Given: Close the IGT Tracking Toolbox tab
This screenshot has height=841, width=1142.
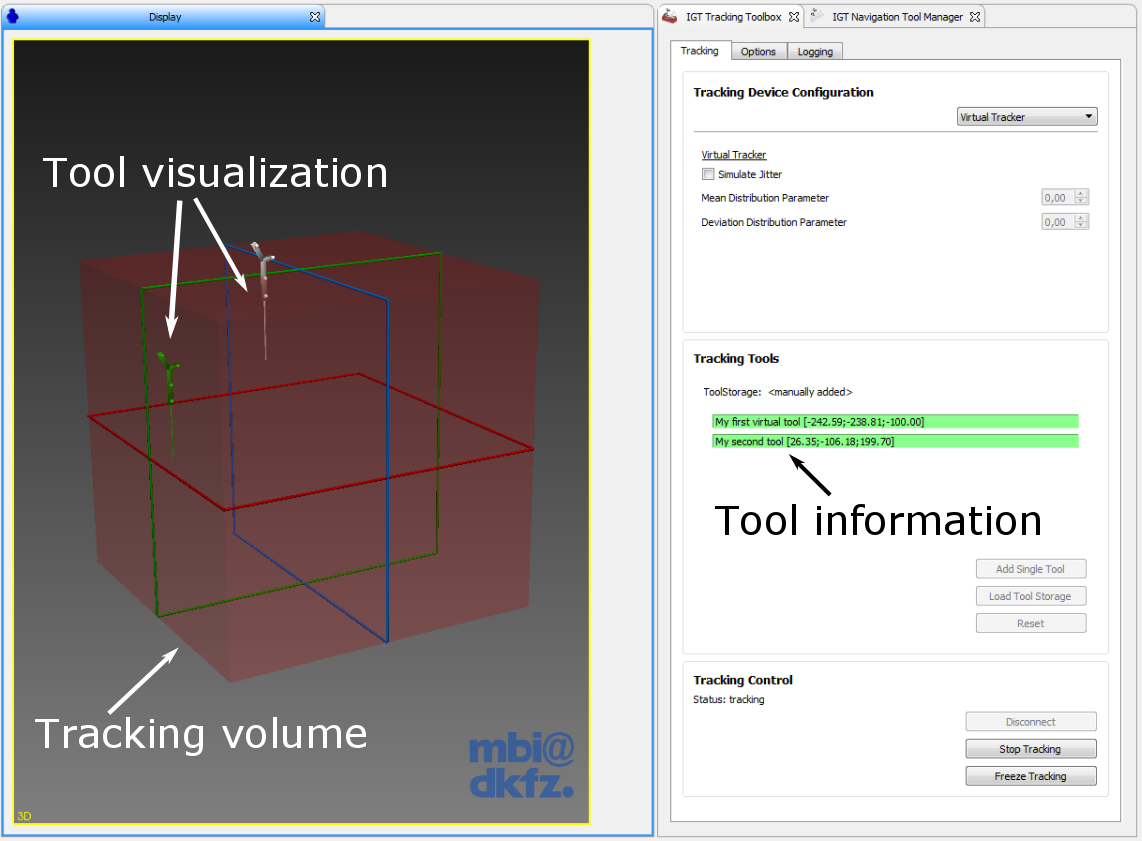Looking at the screenshot, I should [x=794, y=17].
